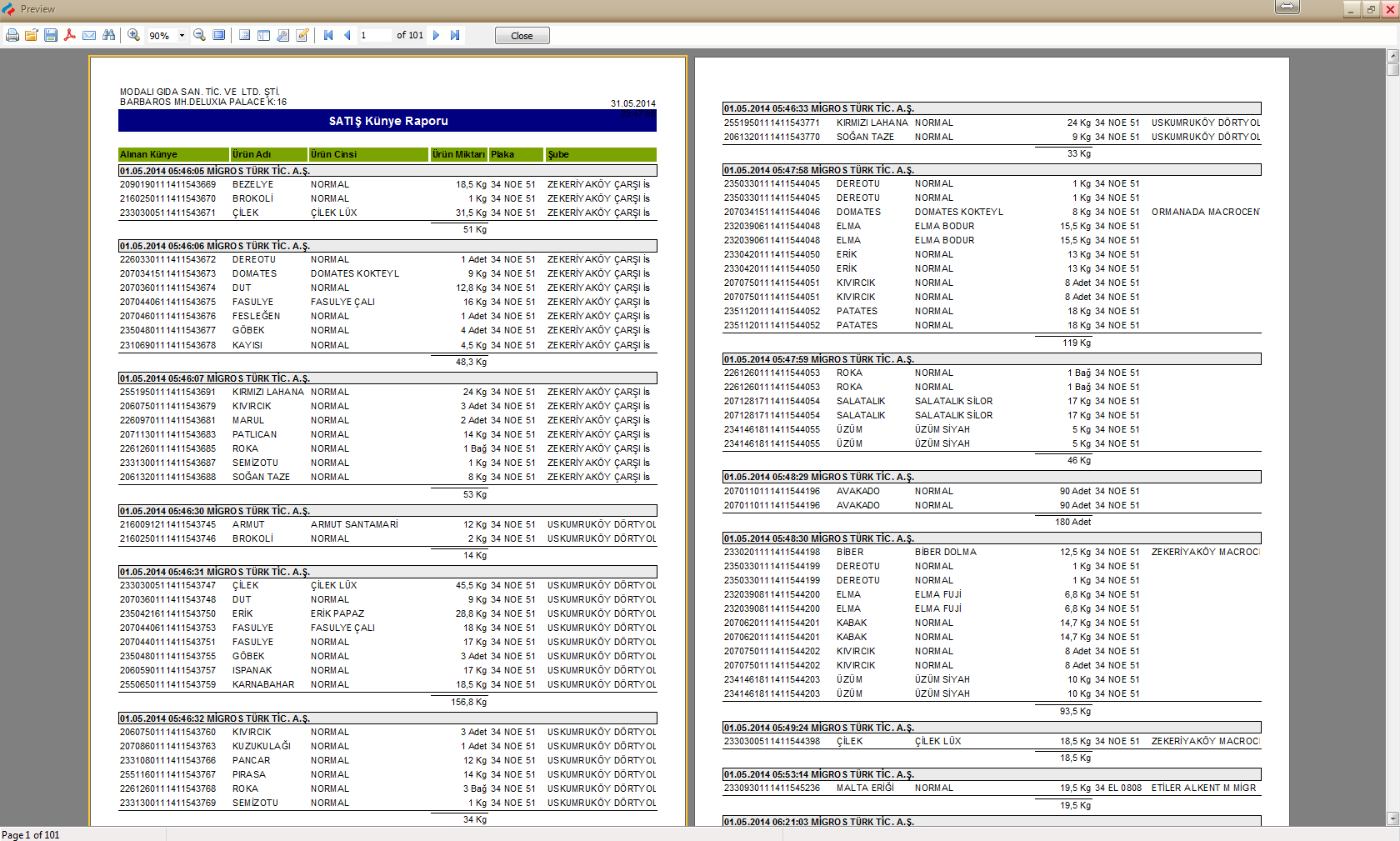Click the KARNABAHAR product name
This screenshot has width=1400, height=841.
(x=263, y=684)
